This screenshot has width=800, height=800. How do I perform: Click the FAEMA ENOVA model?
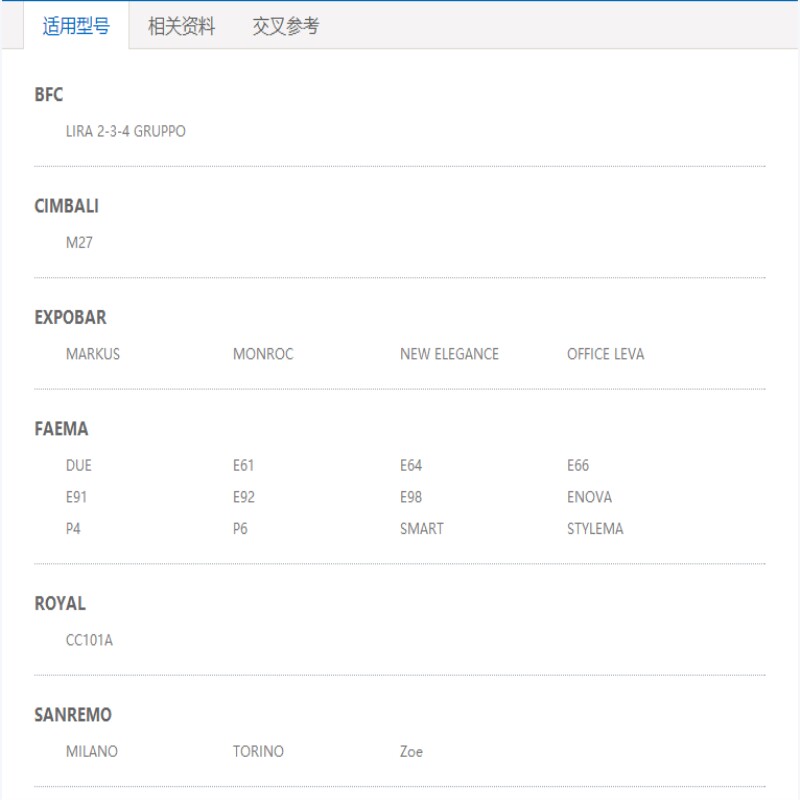point(589,497)
